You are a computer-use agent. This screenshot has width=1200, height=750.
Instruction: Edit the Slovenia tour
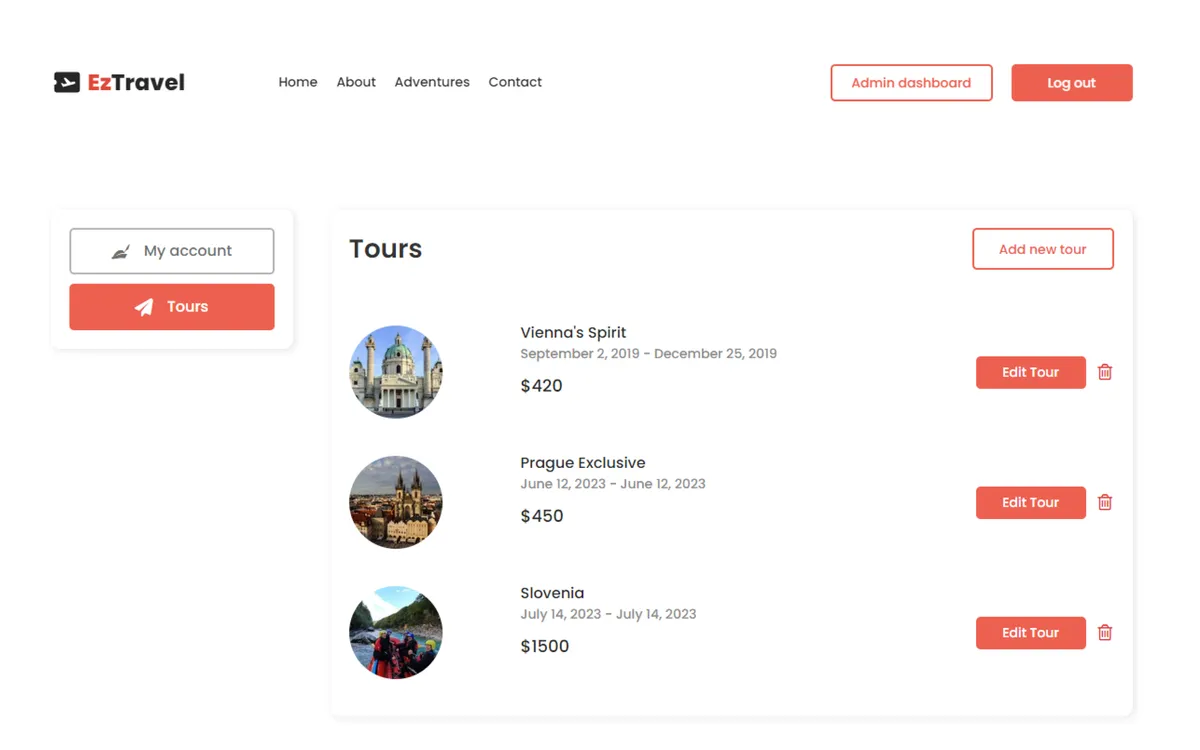[1031, 632]
